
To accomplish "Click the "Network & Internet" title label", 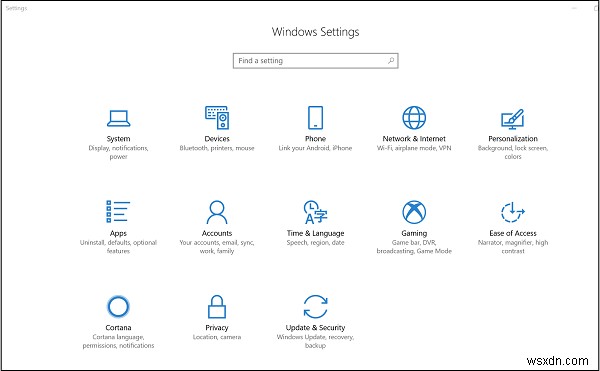I will pos(414,139).
